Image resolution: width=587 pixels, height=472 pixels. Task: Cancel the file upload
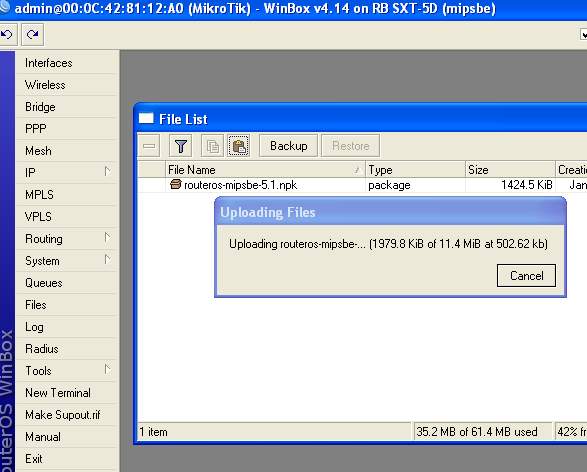526,276
